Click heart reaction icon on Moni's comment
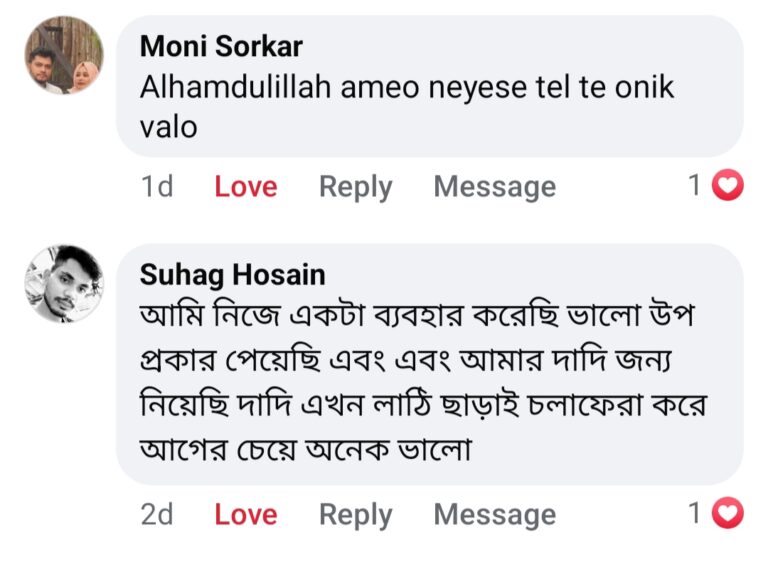 [728, 185]
